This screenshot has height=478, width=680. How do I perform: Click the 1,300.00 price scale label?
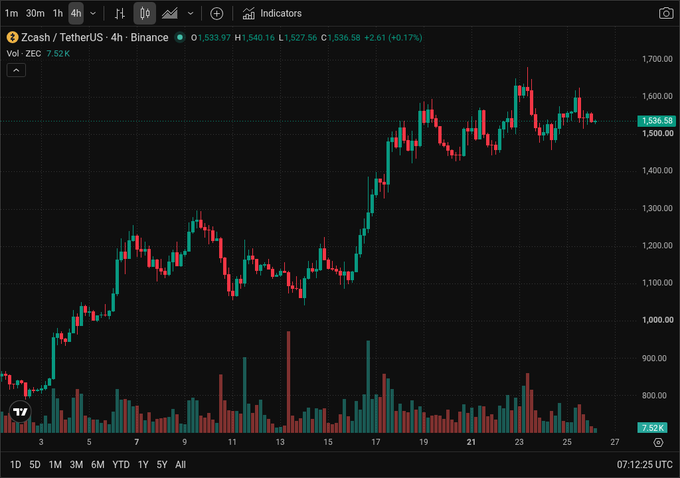click(657, 208)
